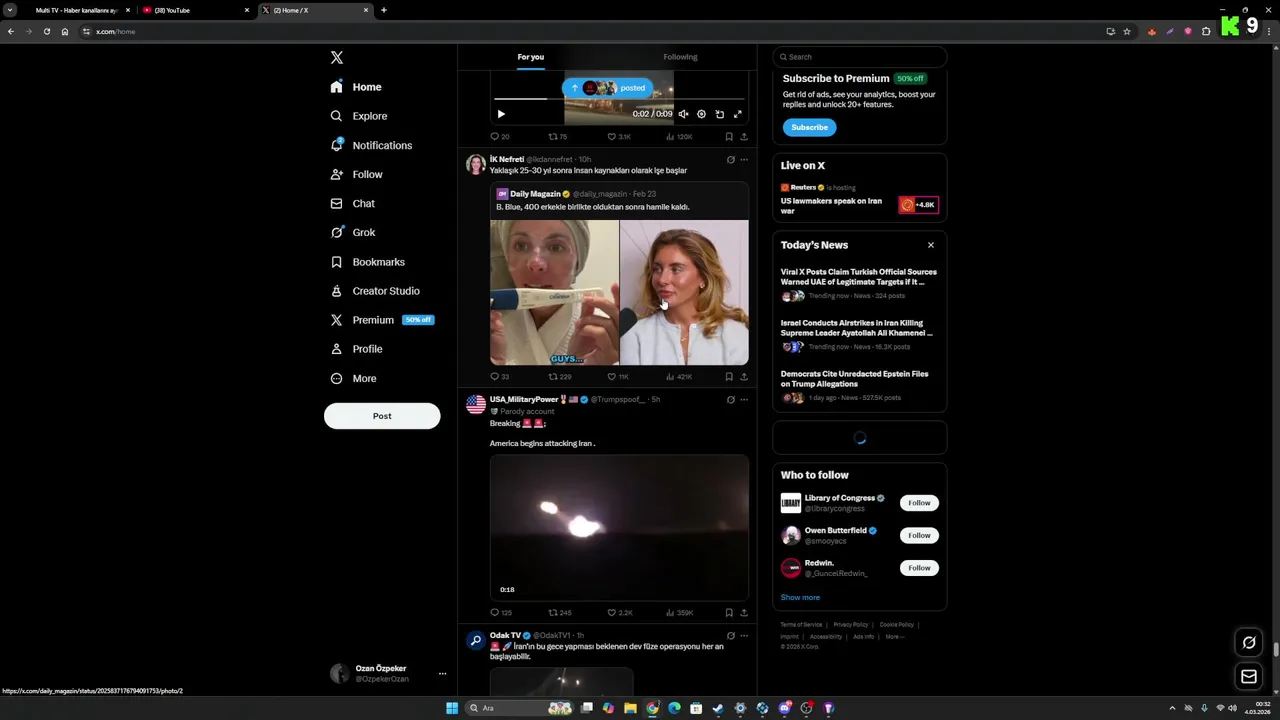The height and width of the screenshot is (720, 1280).
Task: Open the Grok floating button at bottom right
Action: [1249, 643]
